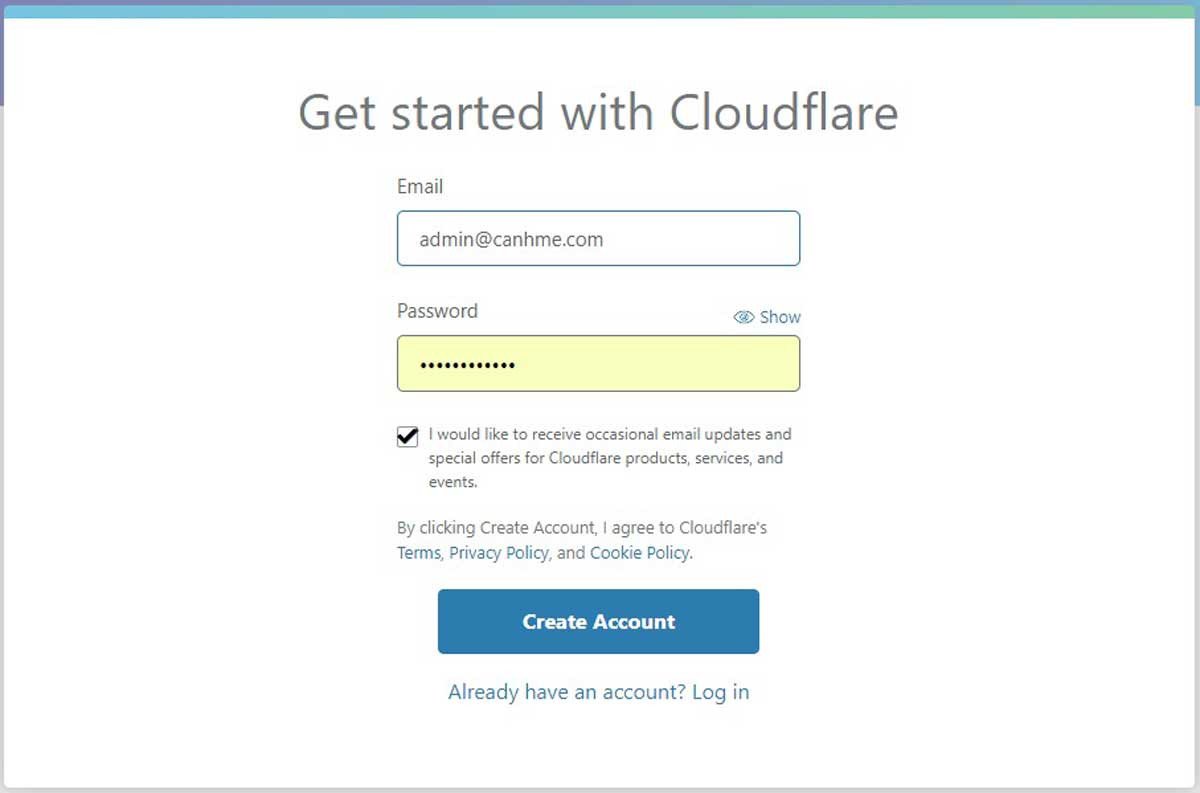The width and height of the screenshot is (1200, 793).
Task: Click the Create Account button
Action: (598, 621)
